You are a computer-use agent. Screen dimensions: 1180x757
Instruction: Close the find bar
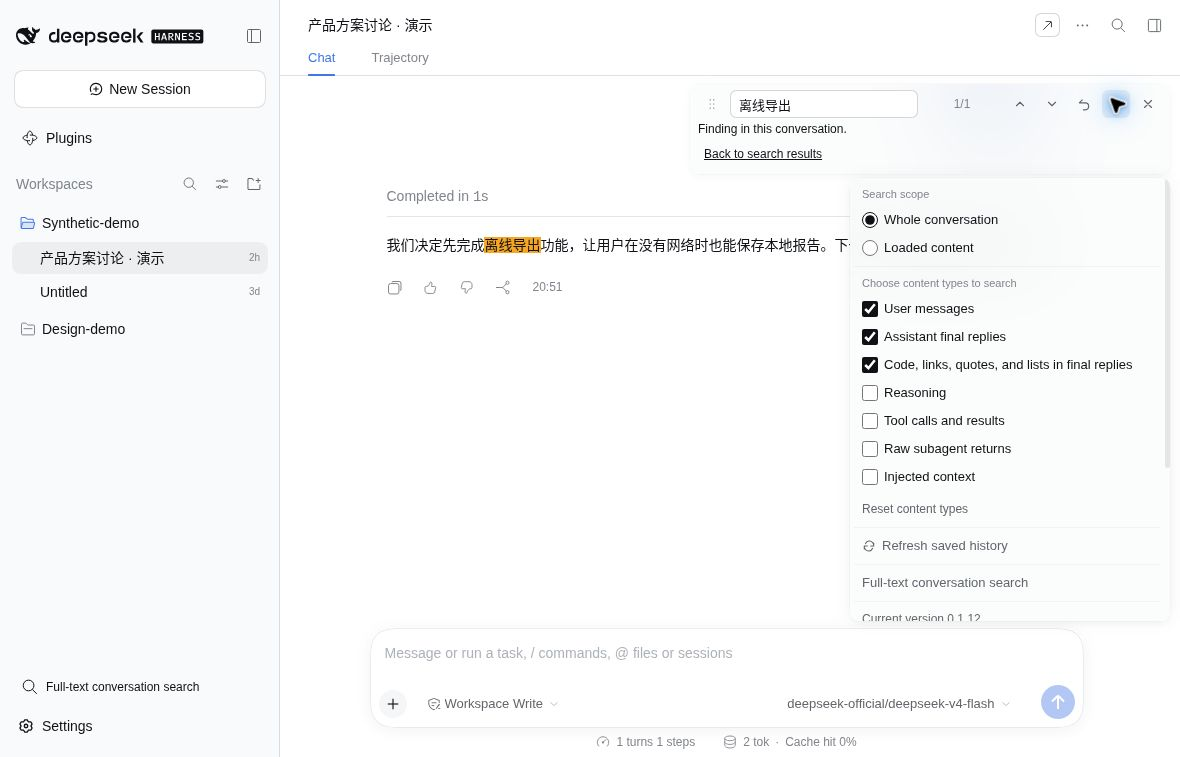(x=1148, y=104)
